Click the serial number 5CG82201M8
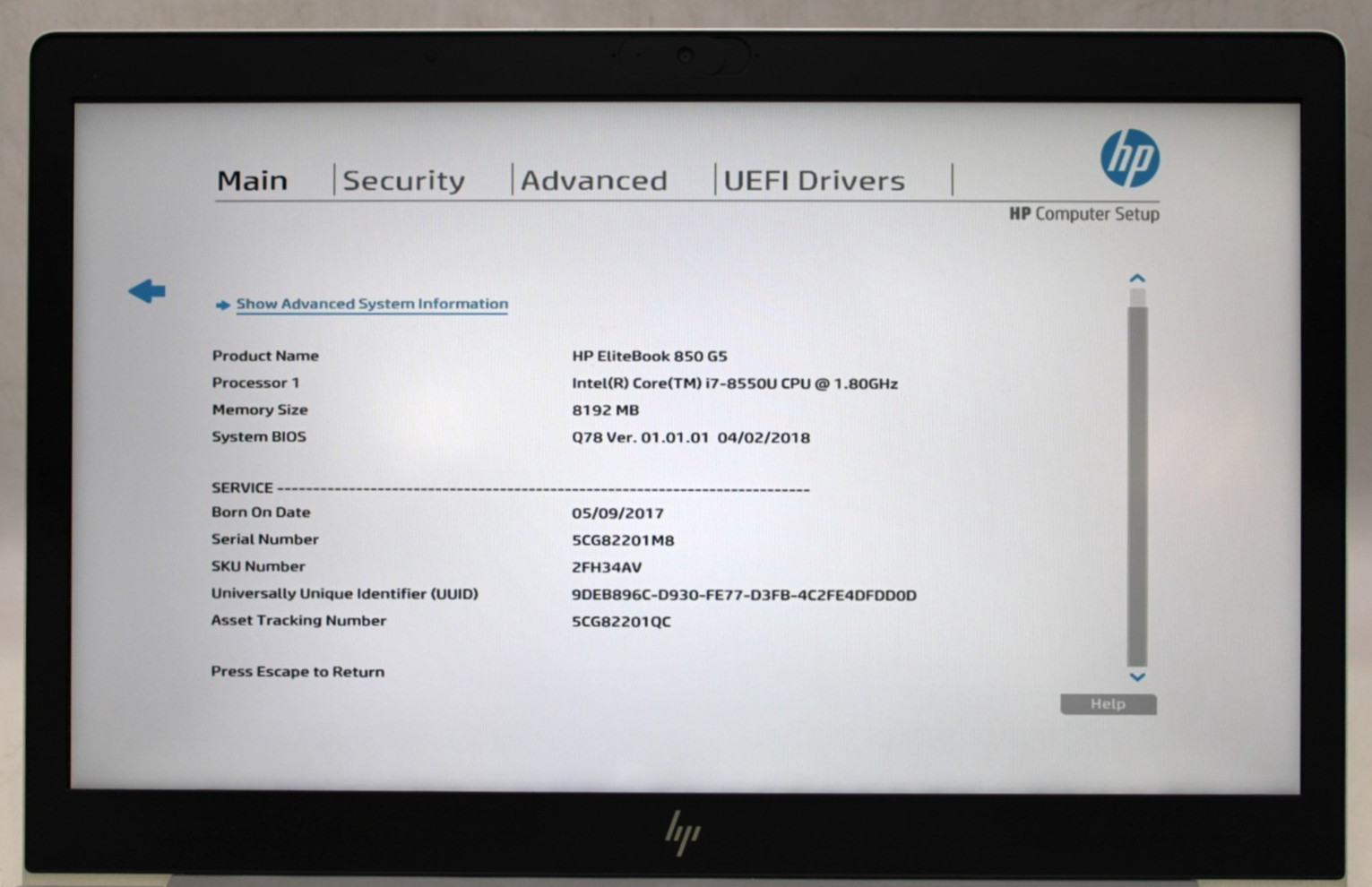This screenshot has width=1372, height=887. pos(623,540)
